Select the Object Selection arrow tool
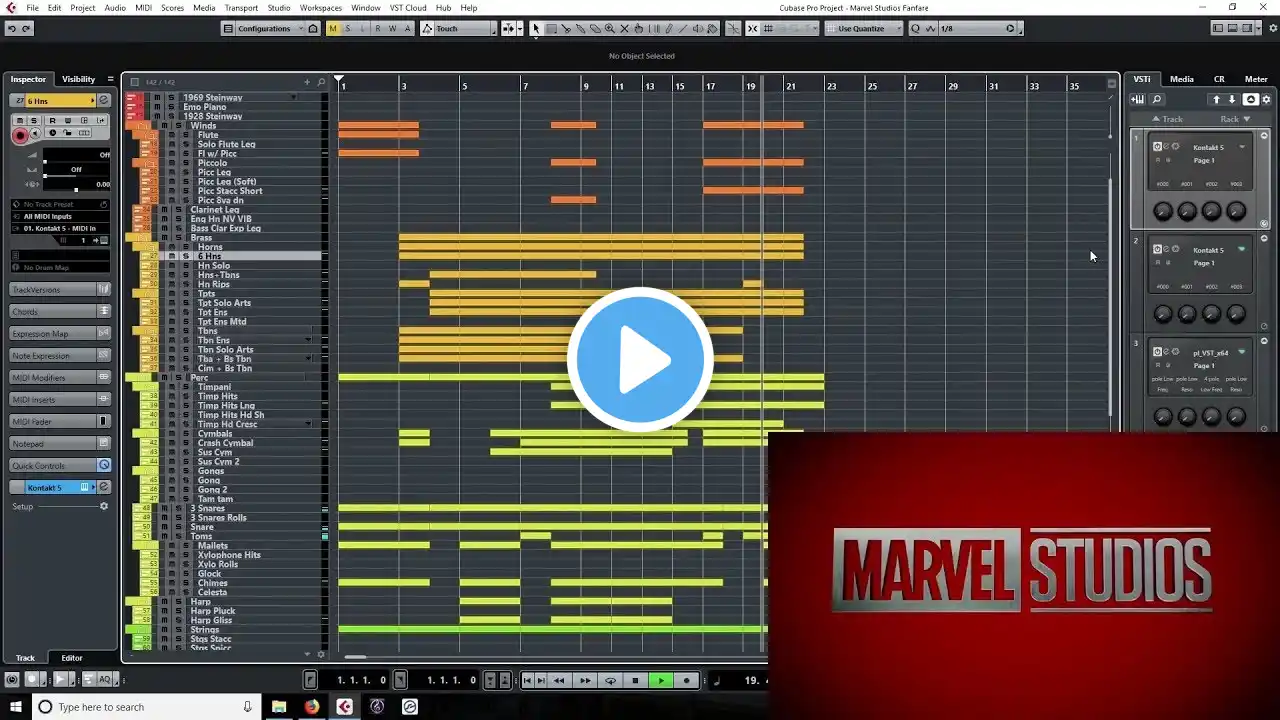 (535, 29)
